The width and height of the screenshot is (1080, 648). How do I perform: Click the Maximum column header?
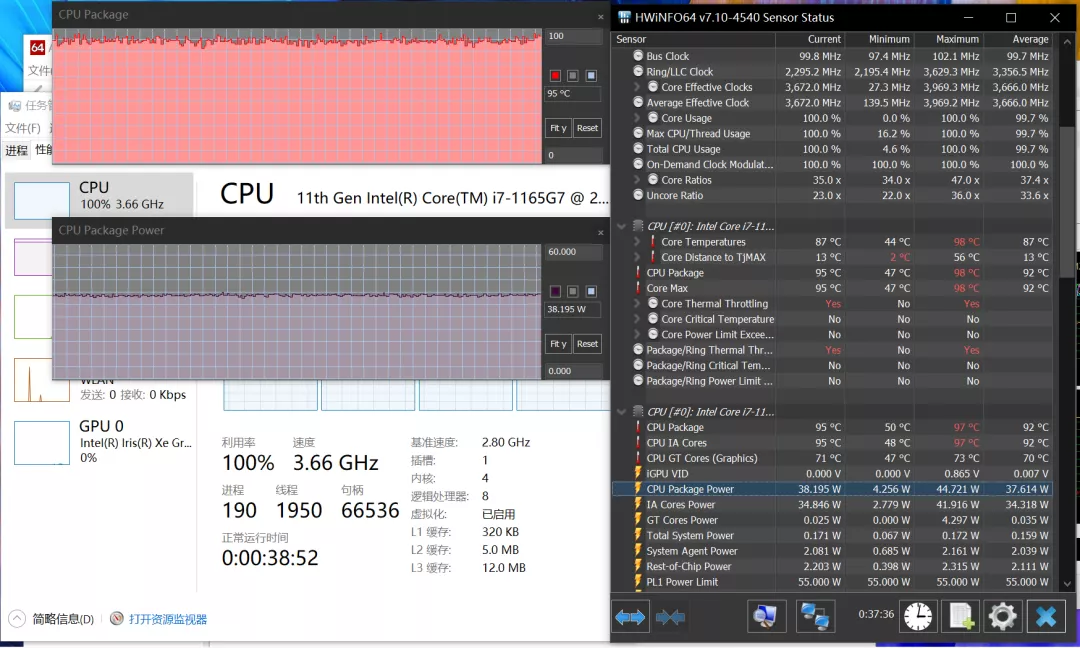click(x=948, y=39)
